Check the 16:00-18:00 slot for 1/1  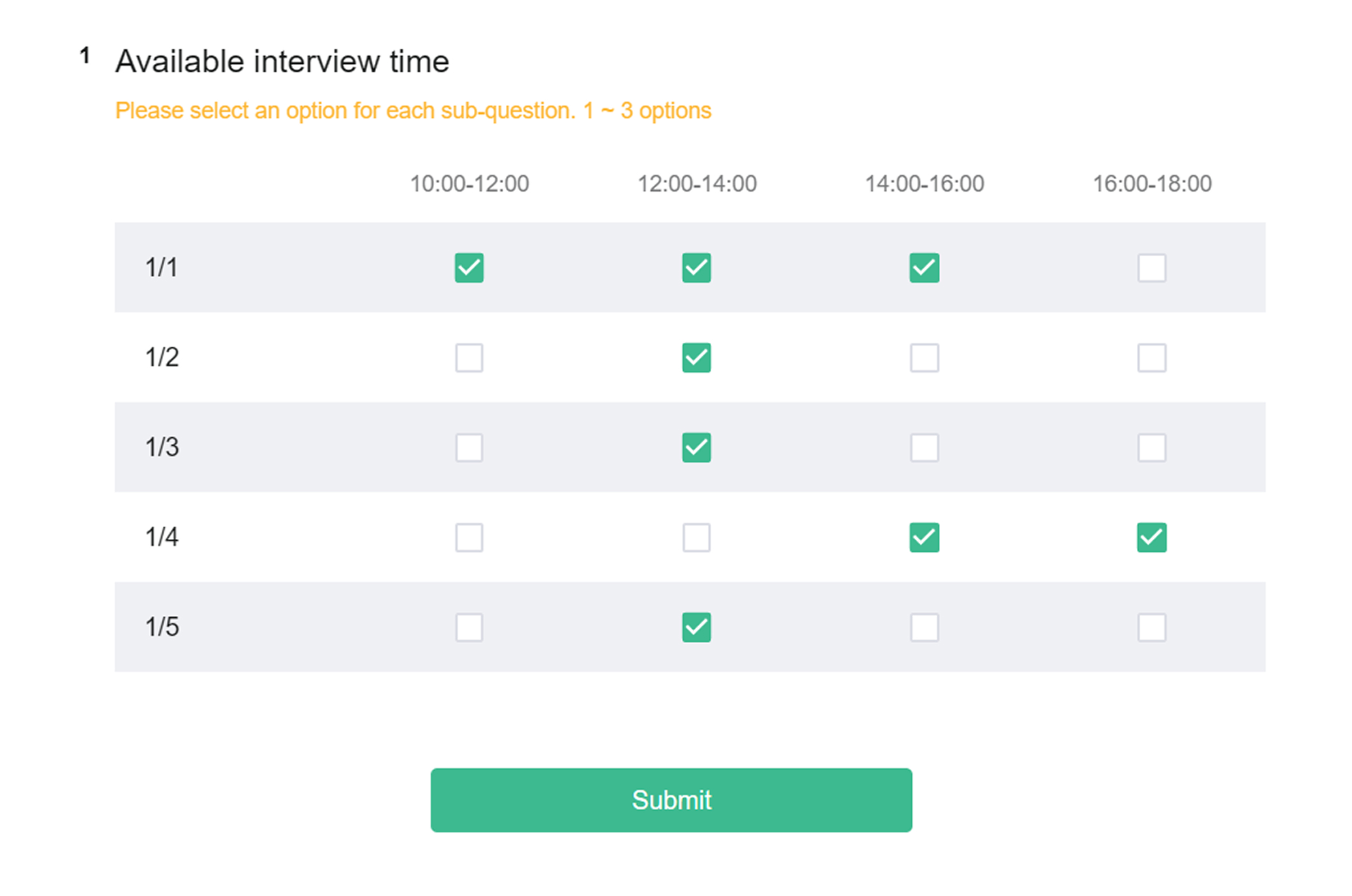coord(1151,267)
